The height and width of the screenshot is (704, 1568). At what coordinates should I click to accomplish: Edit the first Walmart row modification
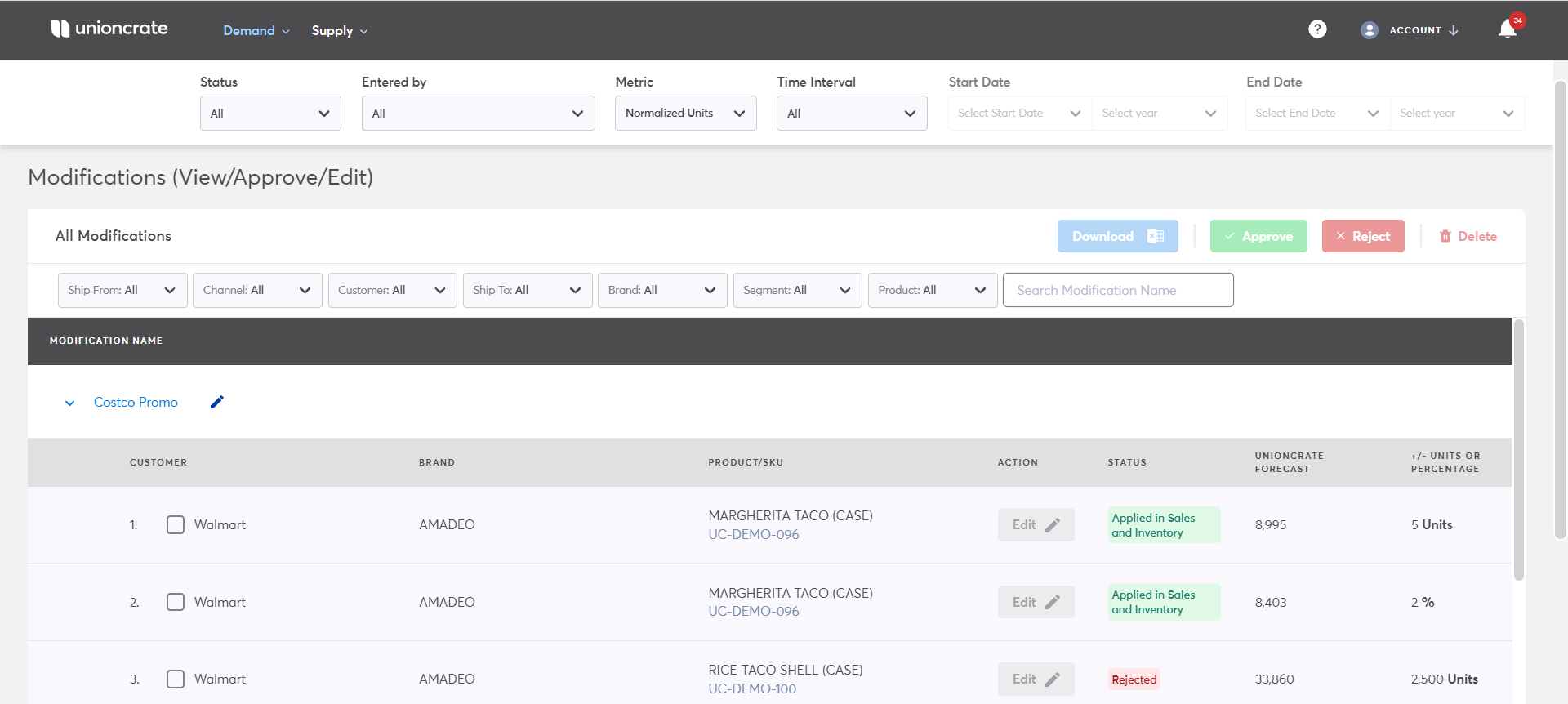[x=1035, y=525]
